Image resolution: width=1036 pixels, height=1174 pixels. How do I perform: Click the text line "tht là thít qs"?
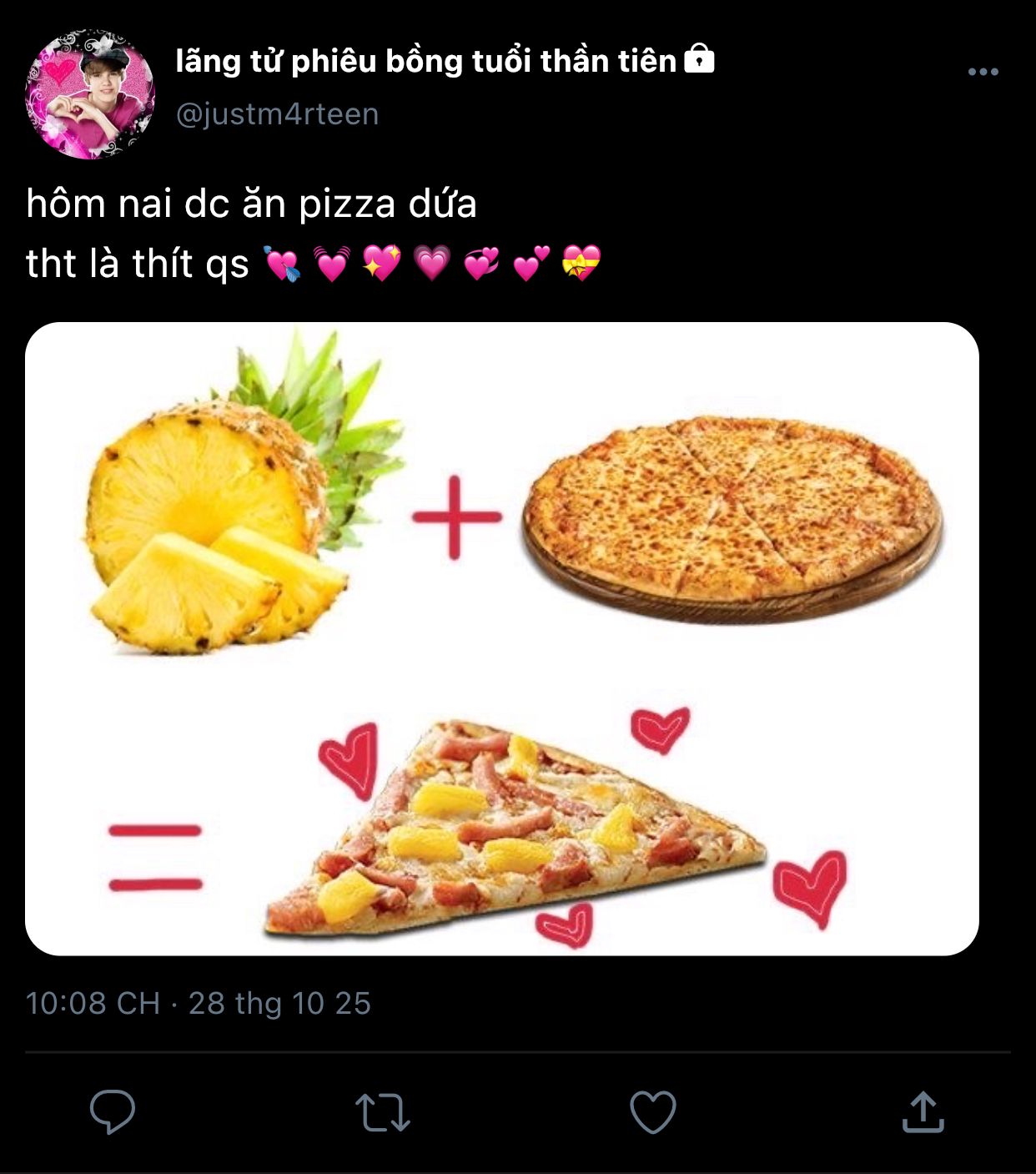pyautogui.click(x=138, y=264)
